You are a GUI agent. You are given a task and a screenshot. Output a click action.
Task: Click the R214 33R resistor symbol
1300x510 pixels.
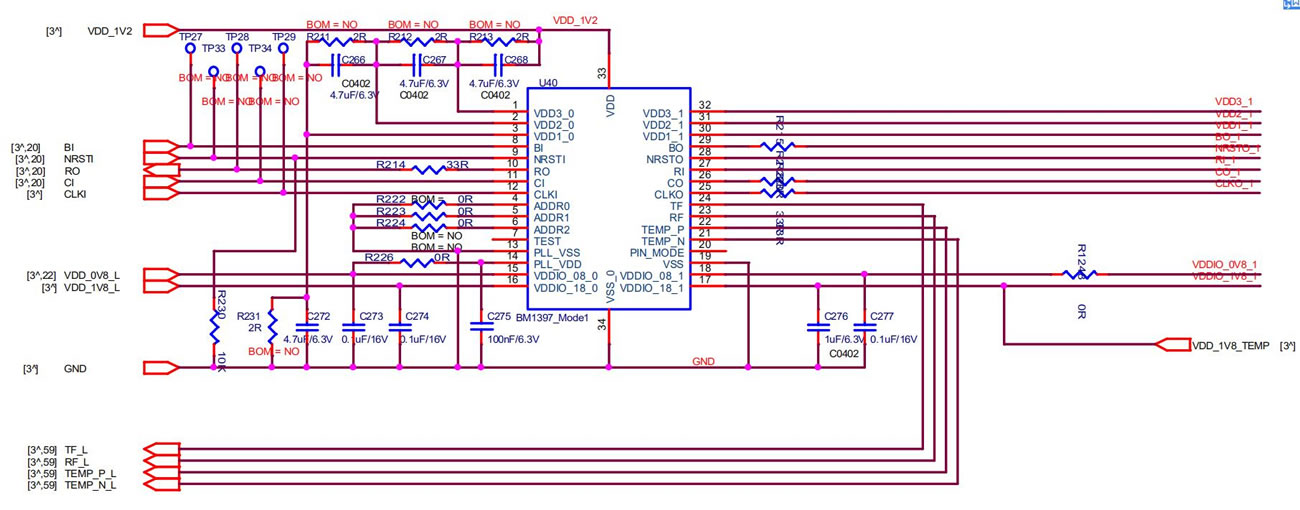click(427, 170)
